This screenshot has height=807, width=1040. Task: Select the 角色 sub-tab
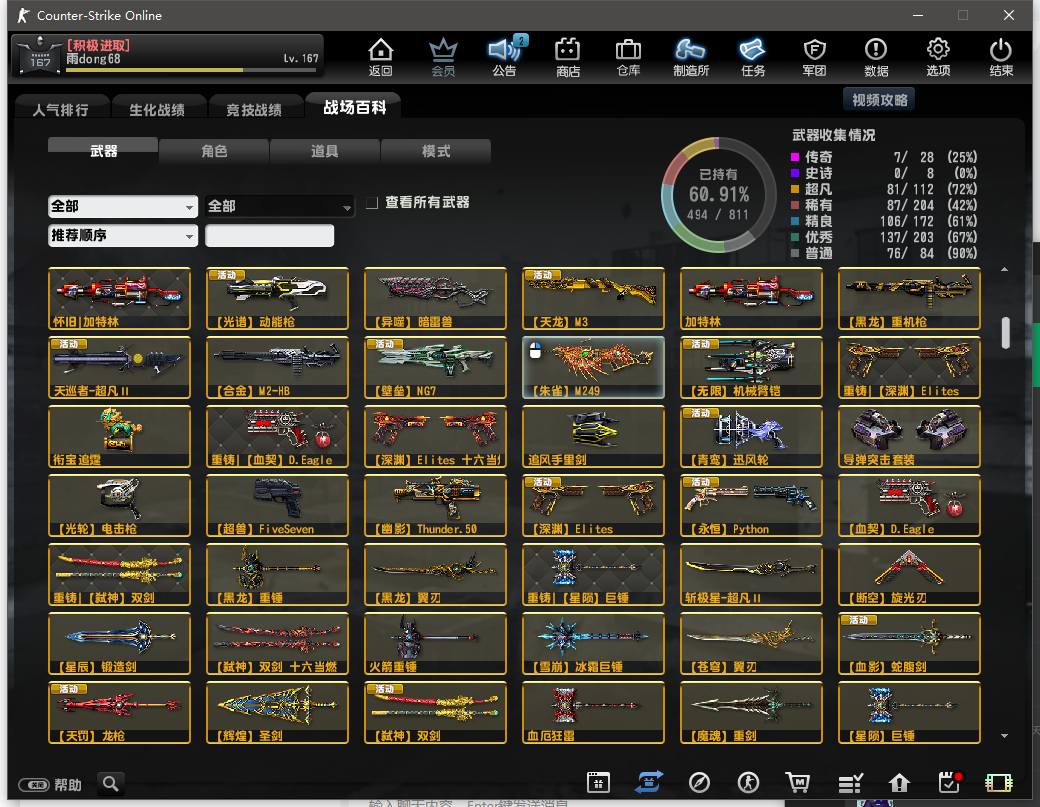(x=214, y=151)
